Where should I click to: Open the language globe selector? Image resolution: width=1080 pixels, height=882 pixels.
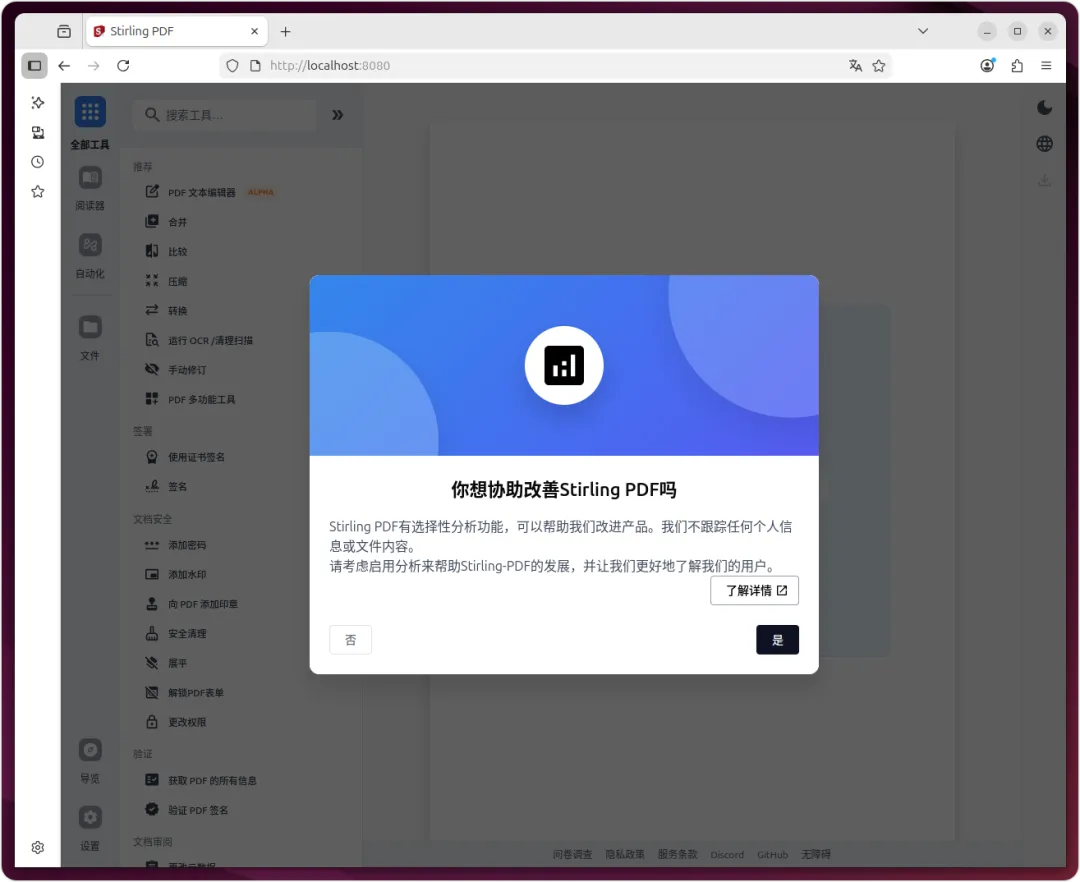[x=1044, y=144]
